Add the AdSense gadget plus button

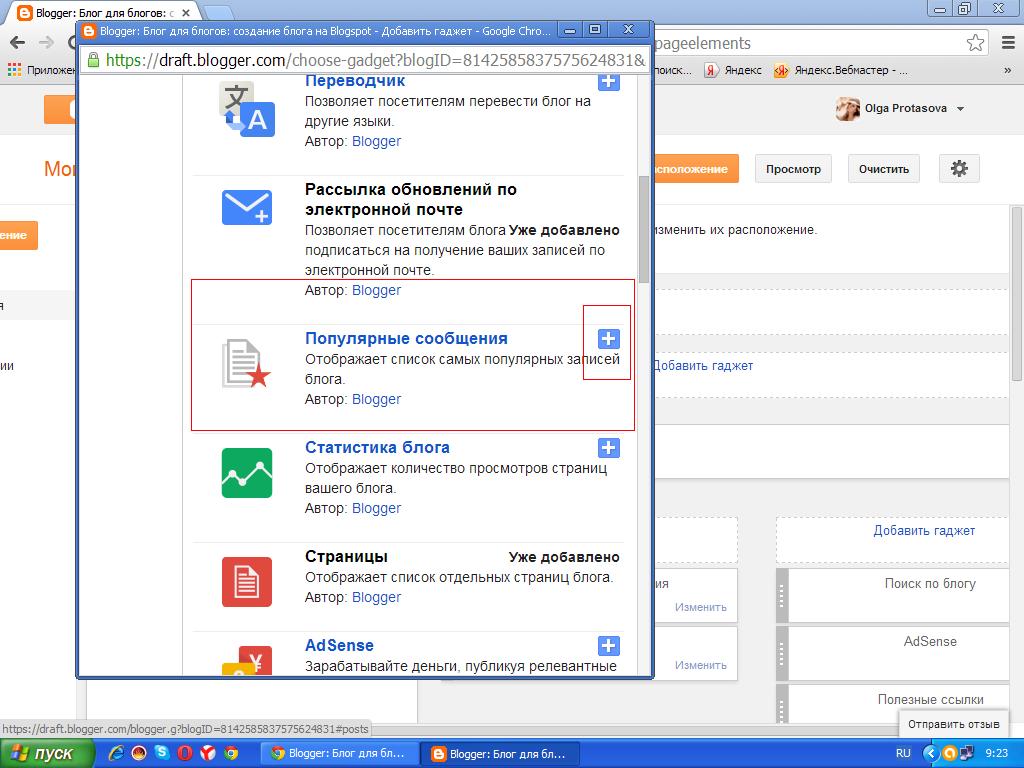click(x=609, y=646)
